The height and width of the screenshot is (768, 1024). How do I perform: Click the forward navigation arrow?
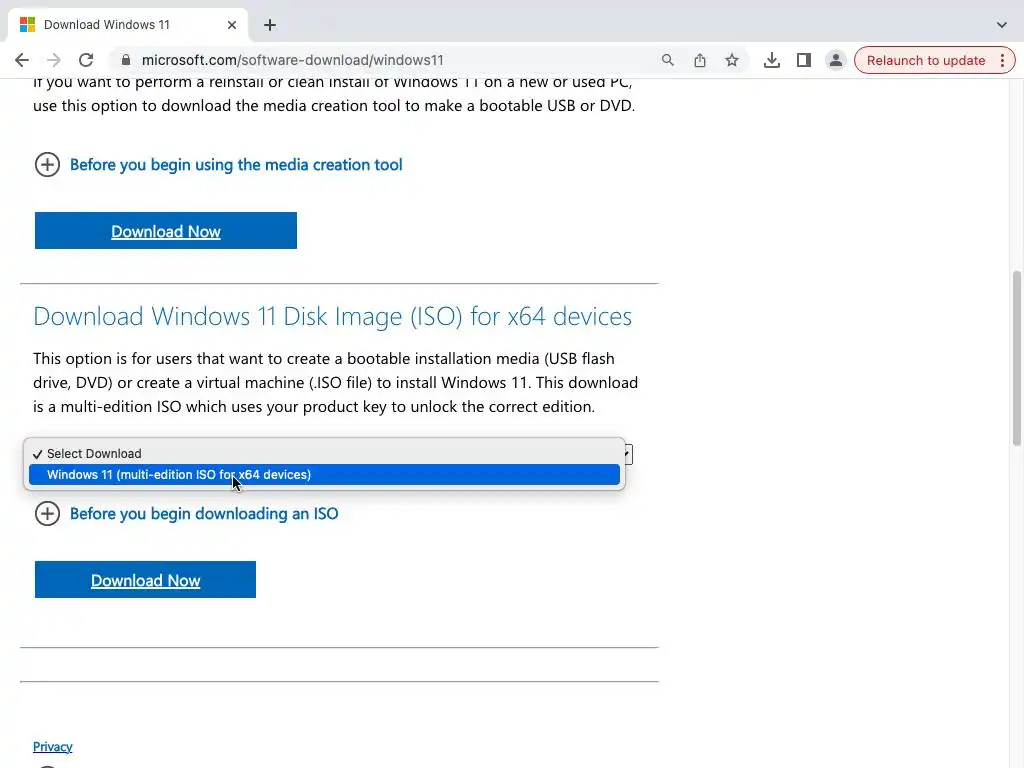(x=54, y=60)
